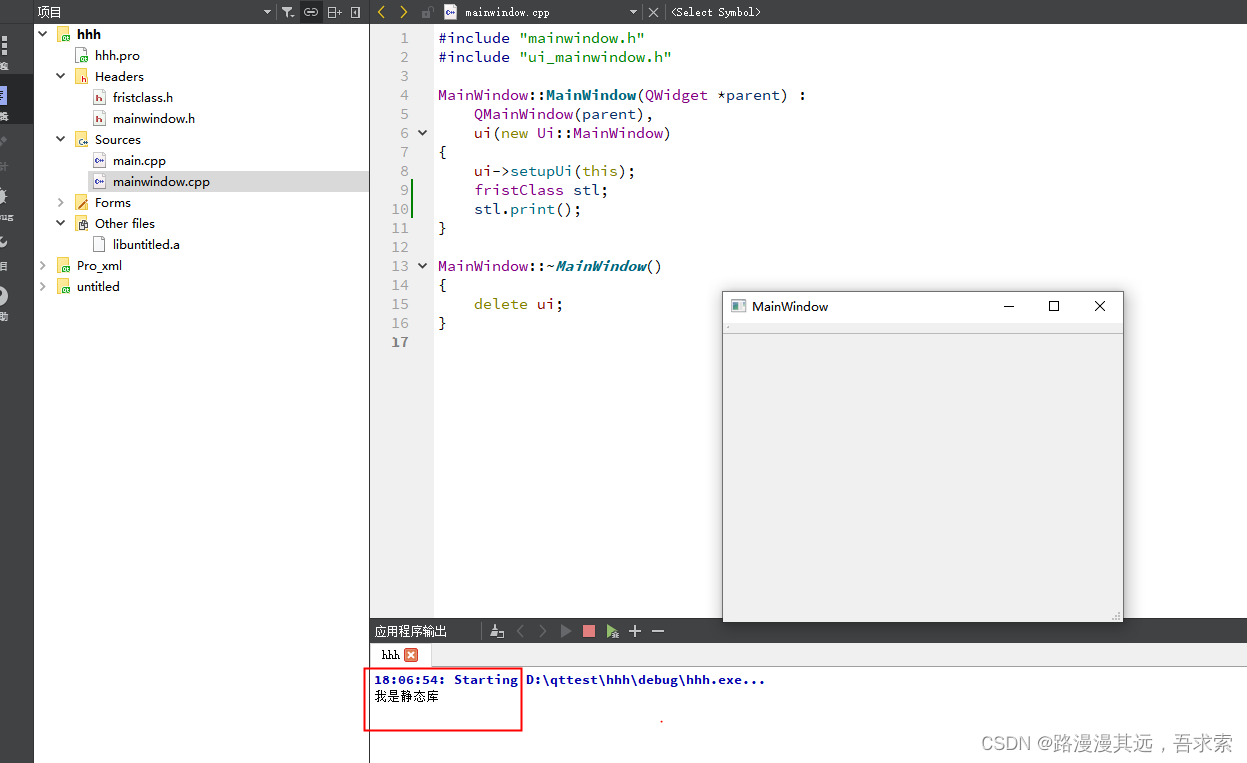
Task: Collapse the Headers folder
Action: (x=61, y=76)
